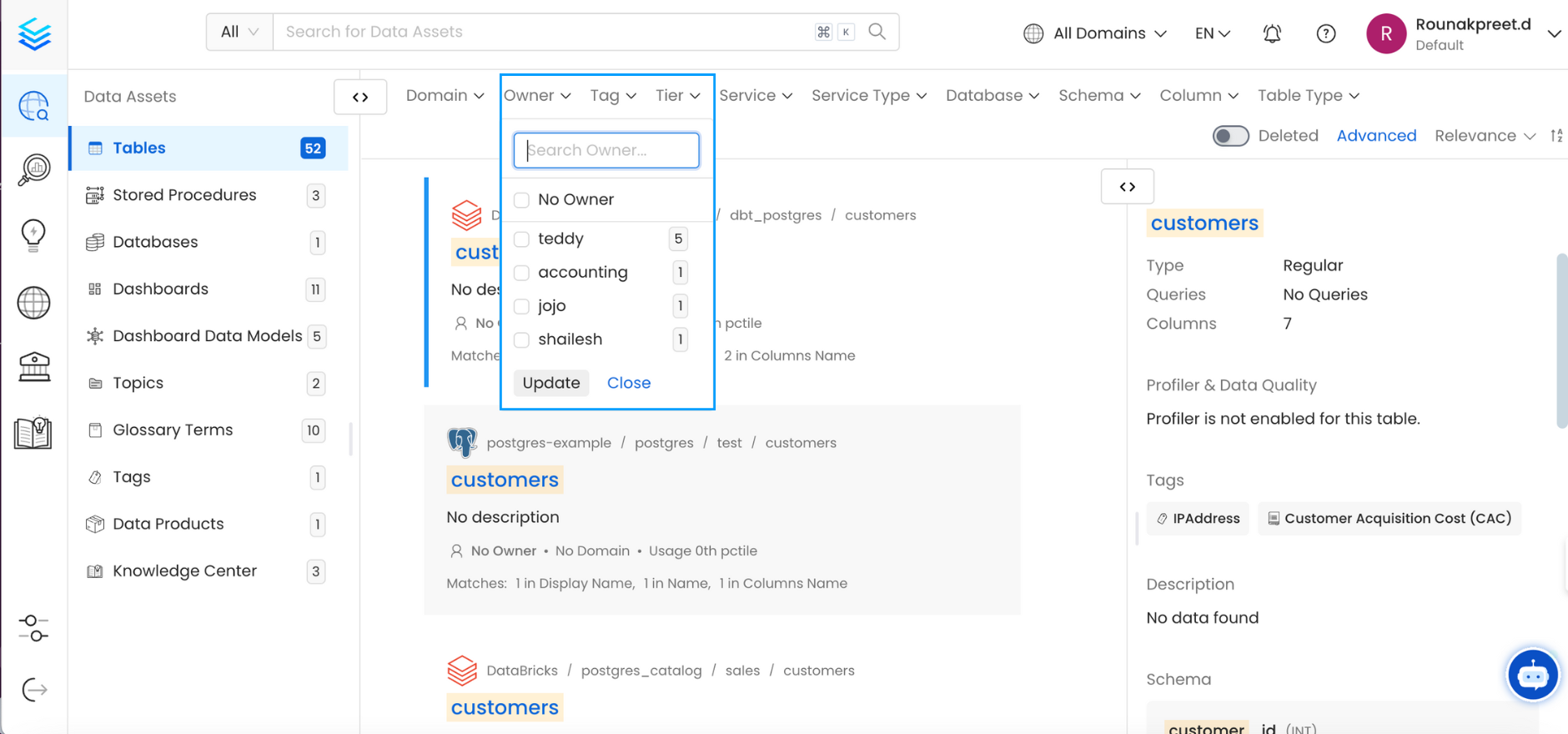Open the Tier filter dropdown
Screen dimensions: 1568x734
pyautogui.click(x=677, y=95)
